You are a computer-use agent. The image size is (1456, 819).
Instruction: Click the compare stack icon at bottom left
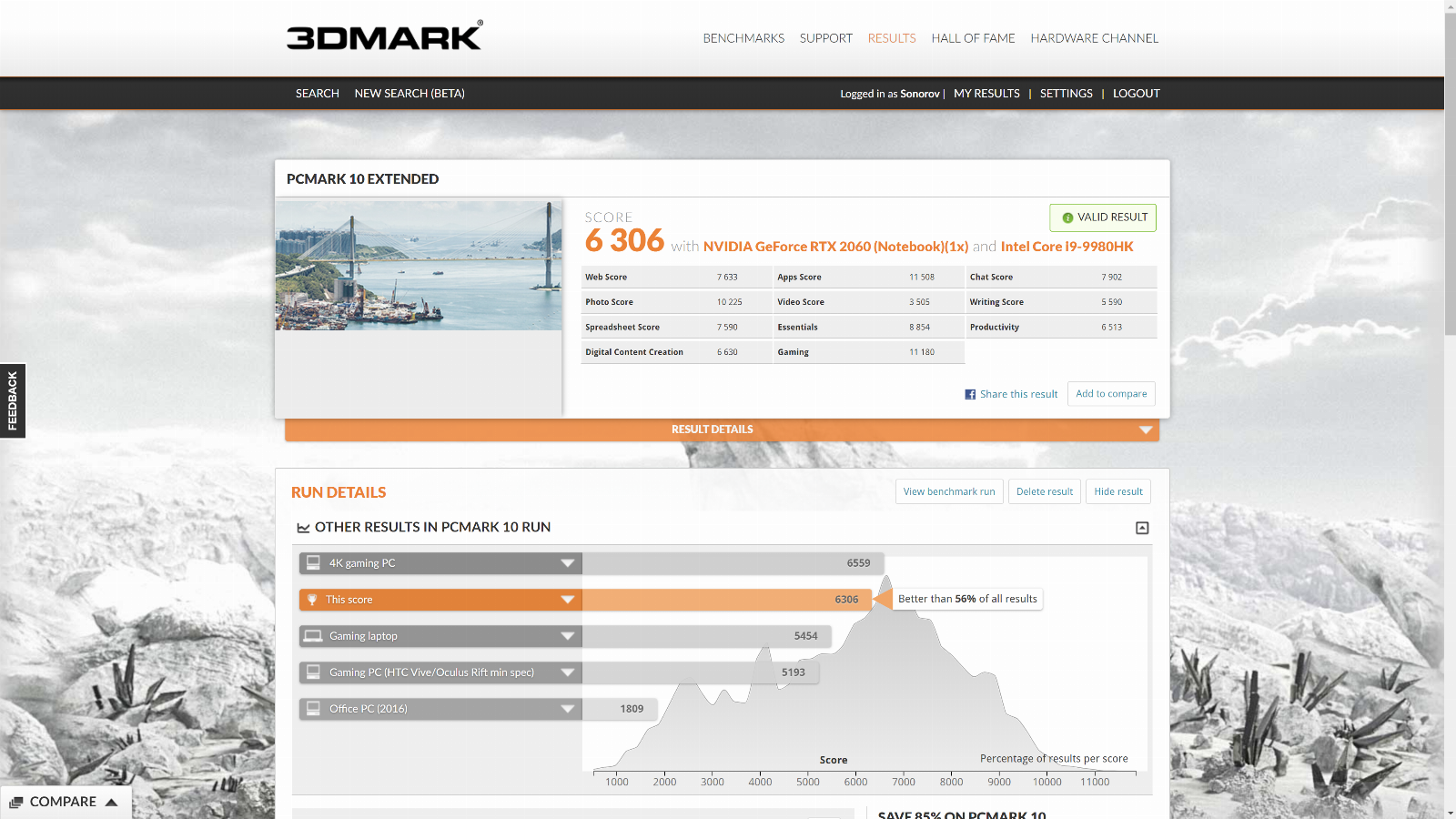(15, 802)
